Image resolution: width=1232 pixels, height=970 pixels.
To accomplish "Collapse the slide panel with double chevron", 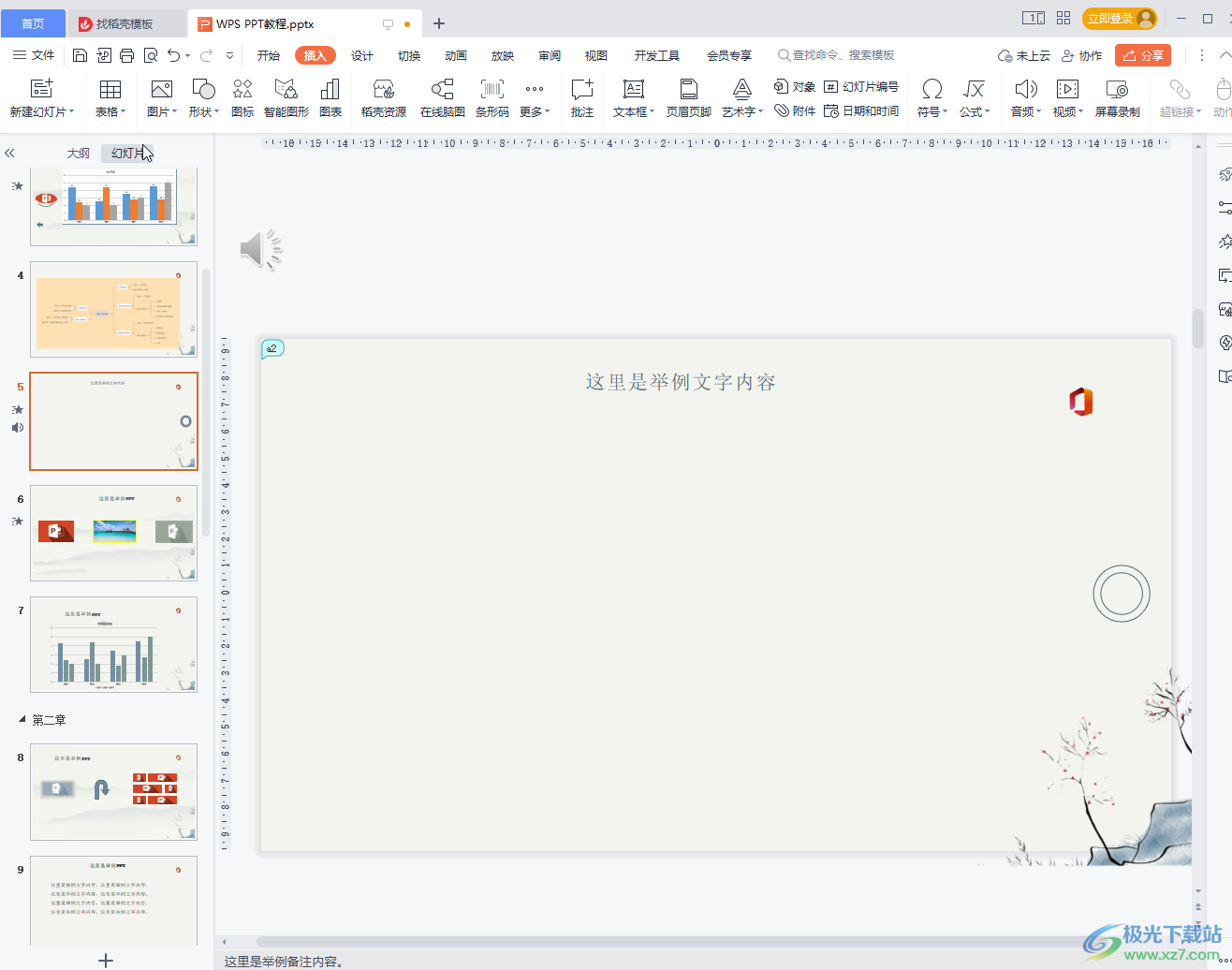I will point(9,153).
